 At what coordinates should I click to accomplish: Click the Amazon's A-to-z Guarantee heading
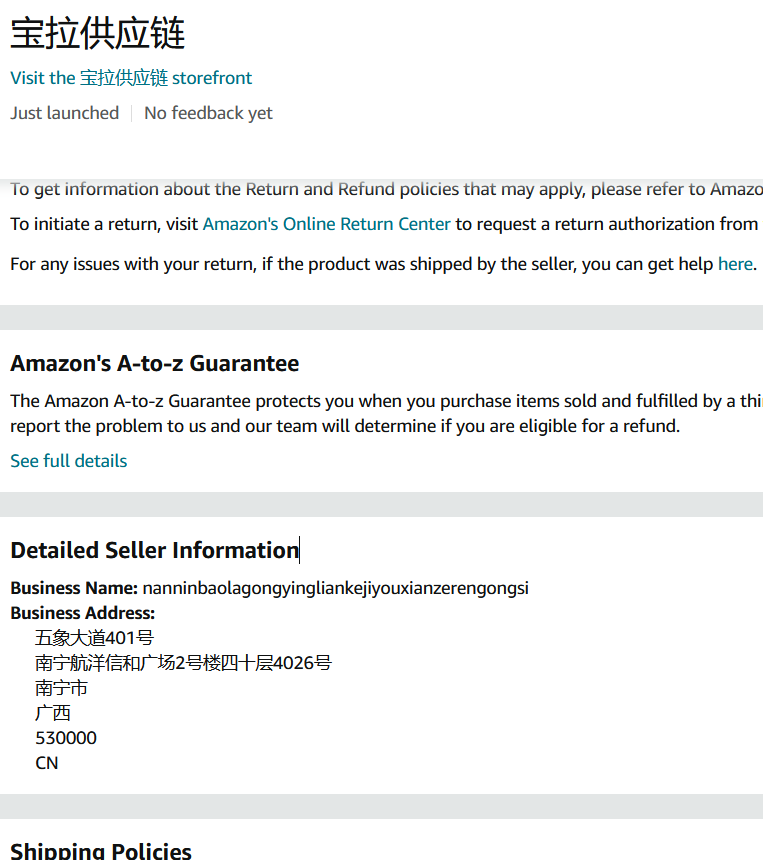[155, 363]
